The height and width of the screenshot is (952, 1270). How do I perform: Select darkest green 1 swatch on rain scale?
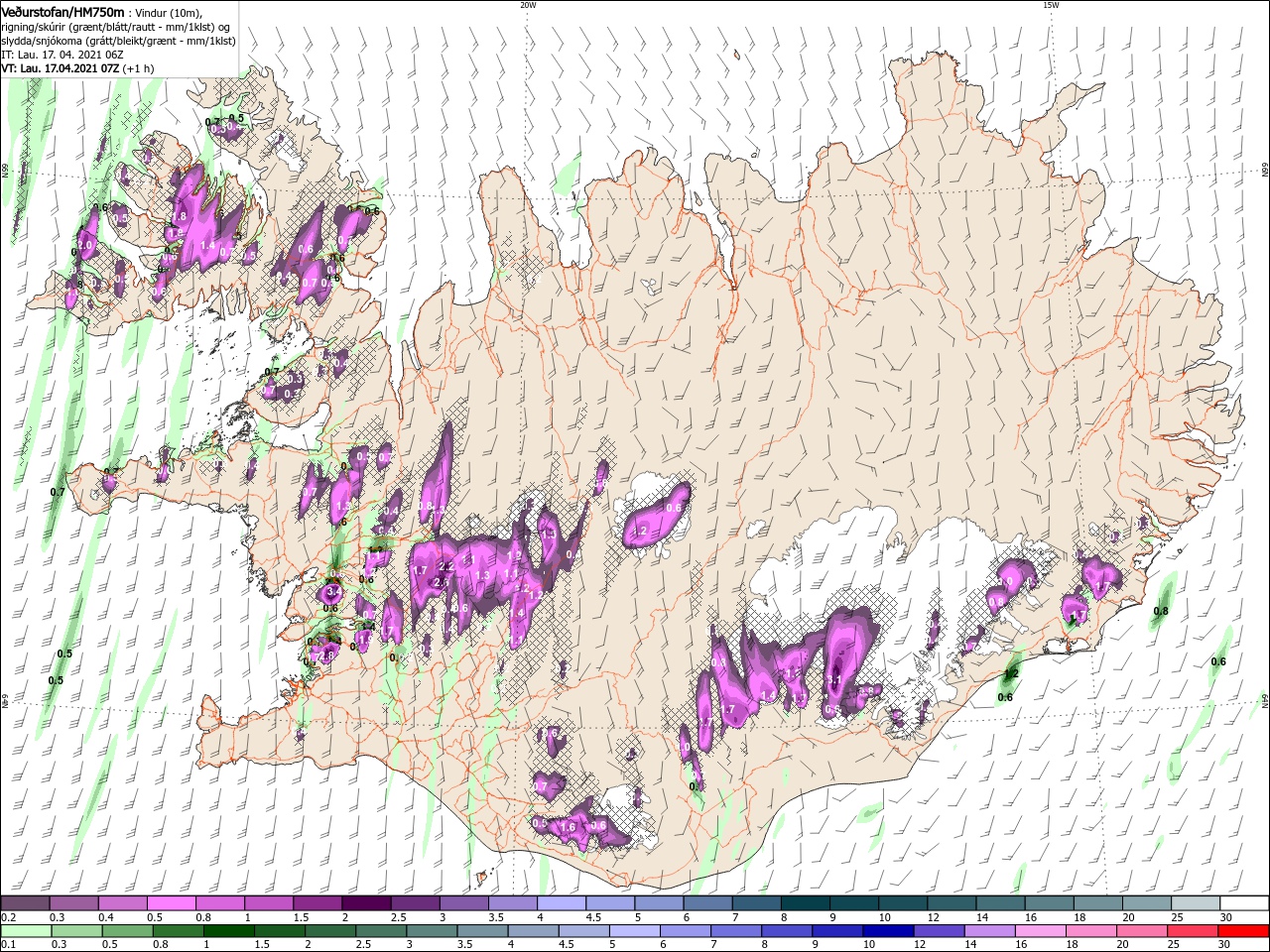point(229,931)
